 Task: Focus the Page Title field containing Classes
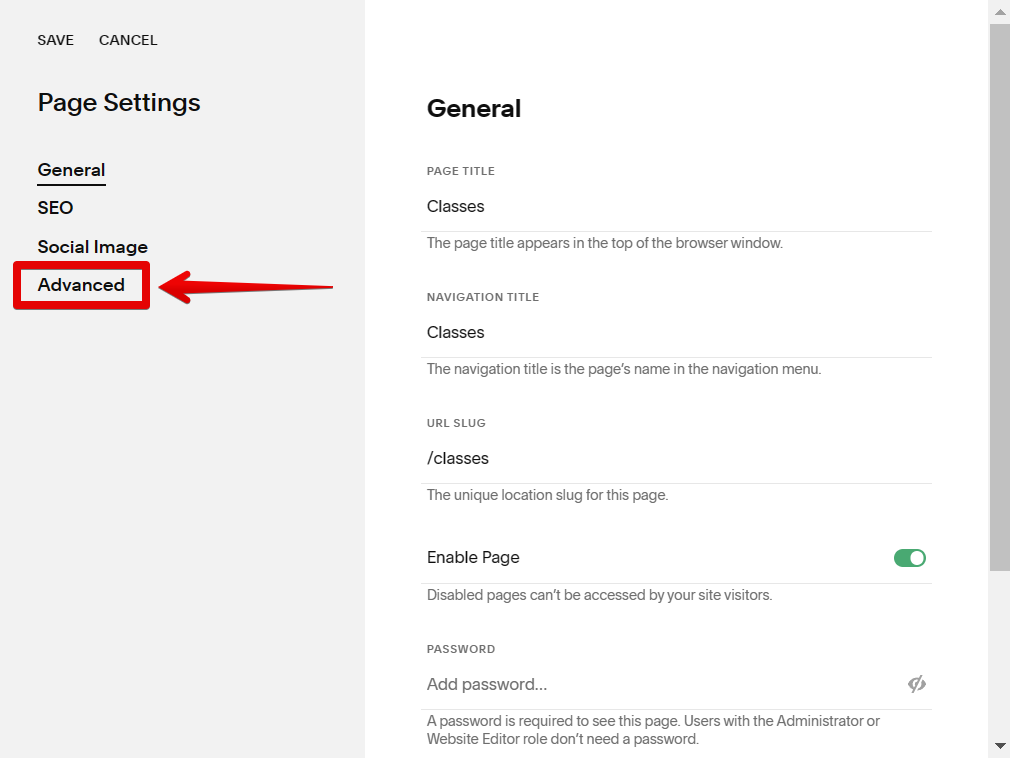point(660,207)
